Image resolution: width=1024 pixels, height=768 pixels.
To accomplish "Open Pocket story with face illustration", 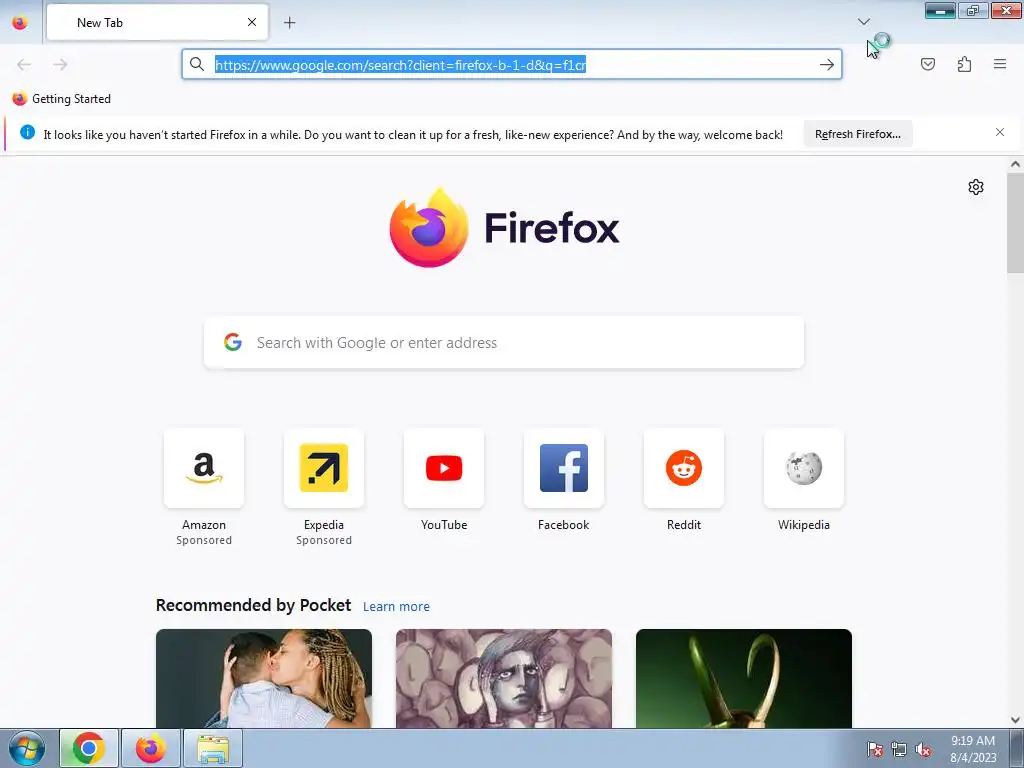I will point(504,678).
